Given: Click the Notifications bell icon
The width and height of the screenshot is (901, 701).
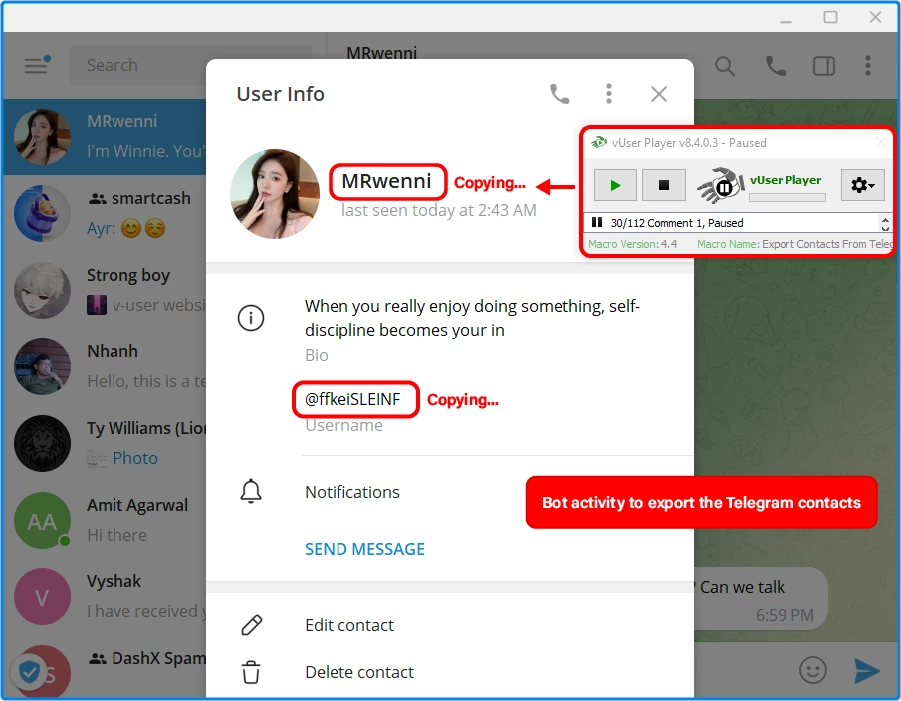Looking at the screenshot, I should click(251, 492).
